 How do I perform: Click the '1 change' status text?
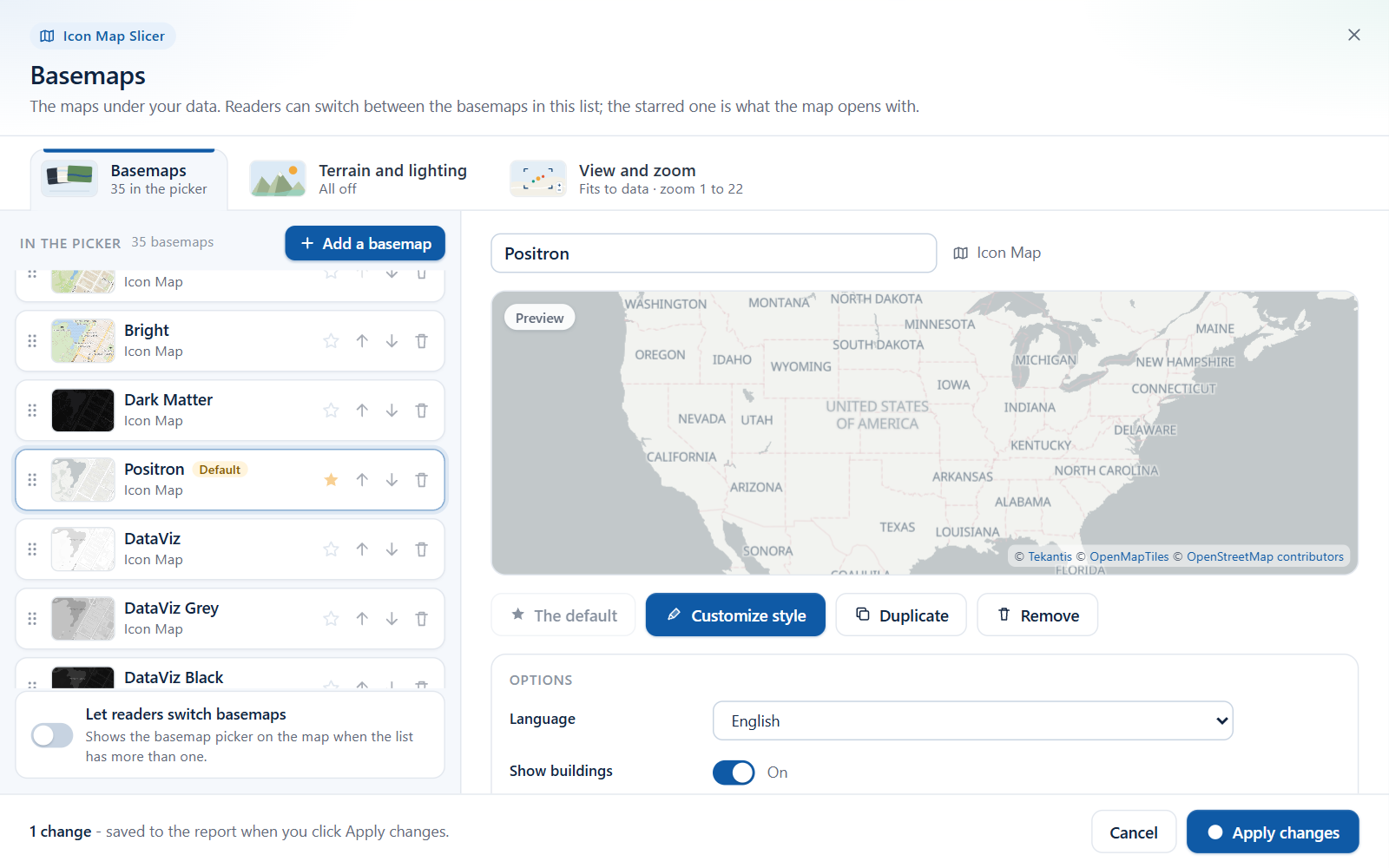coord(60,832)
